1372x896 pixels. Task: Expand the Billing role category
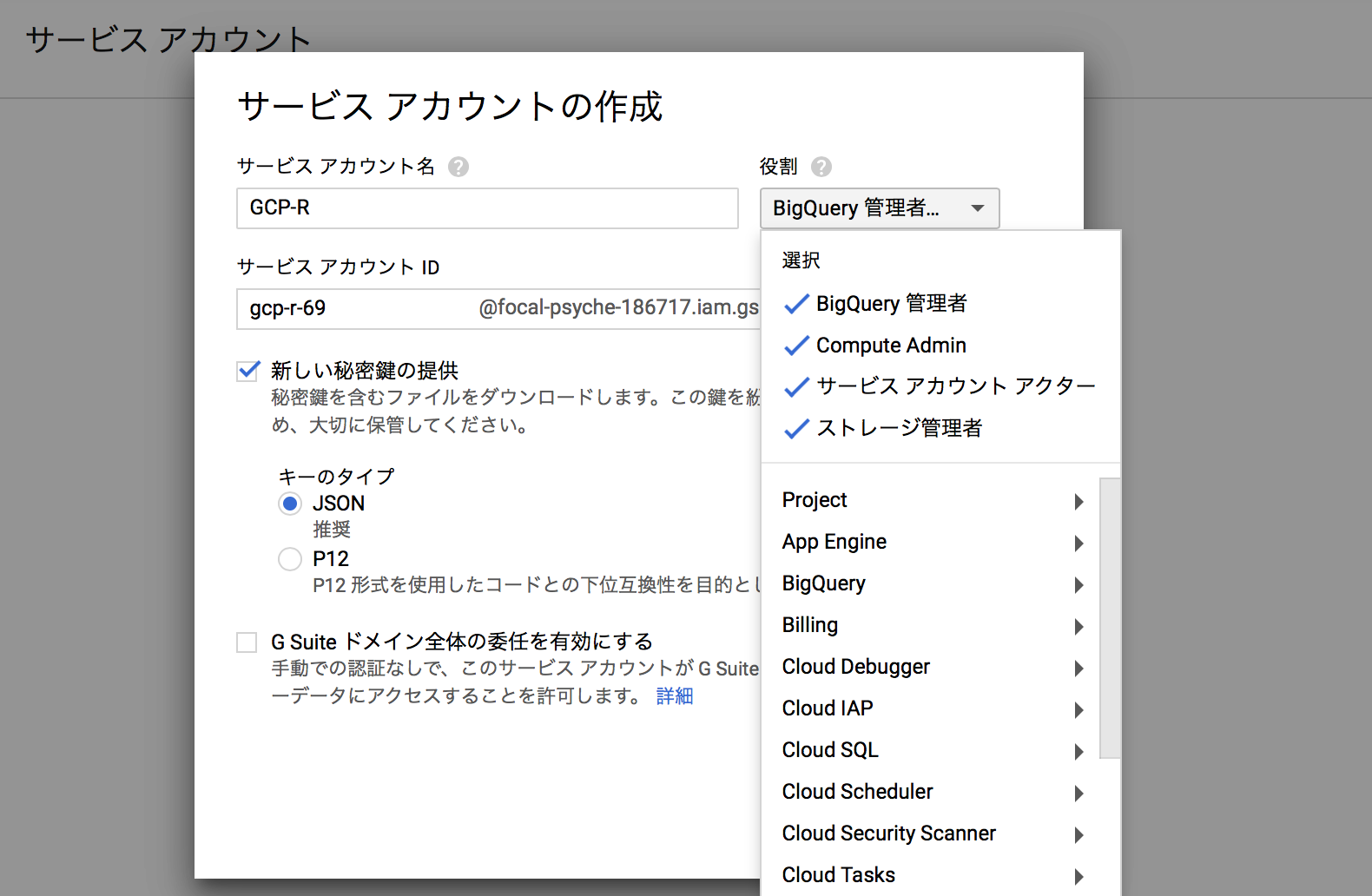point(931,626)
